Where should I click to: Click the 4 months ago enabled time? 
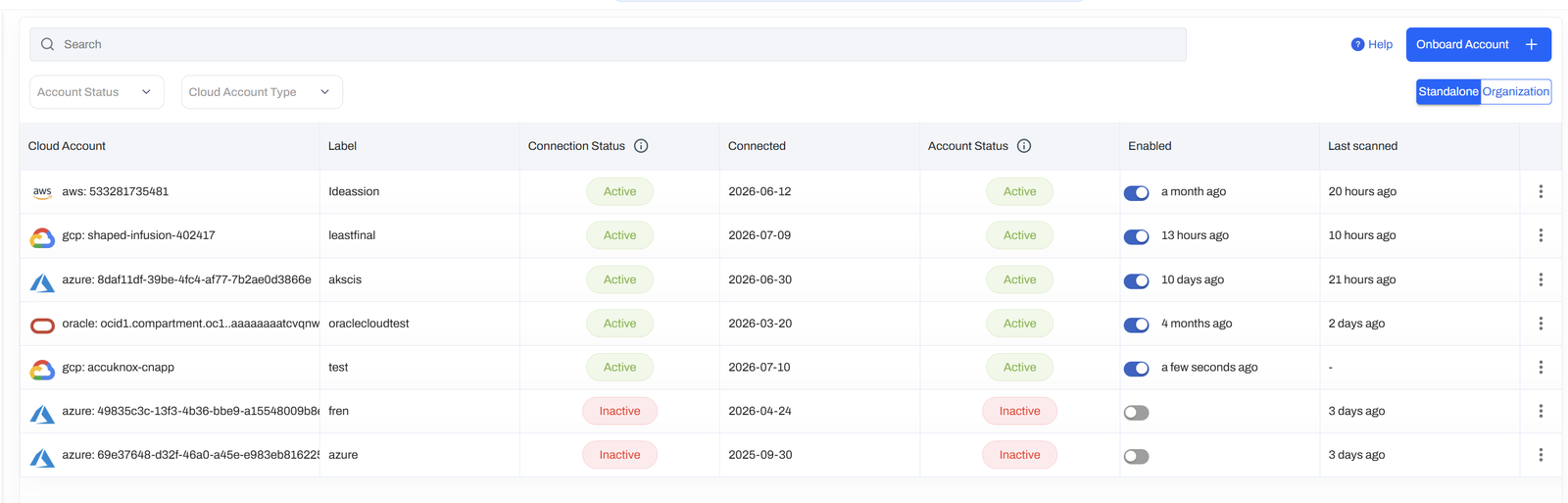click(x=1197, y=324)
